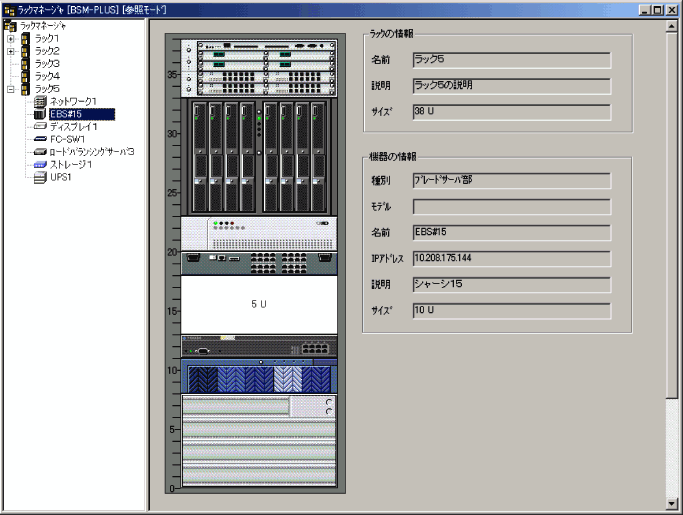
Task: Collapse the ラック5 tree node
Action: (x=11, y=89)
